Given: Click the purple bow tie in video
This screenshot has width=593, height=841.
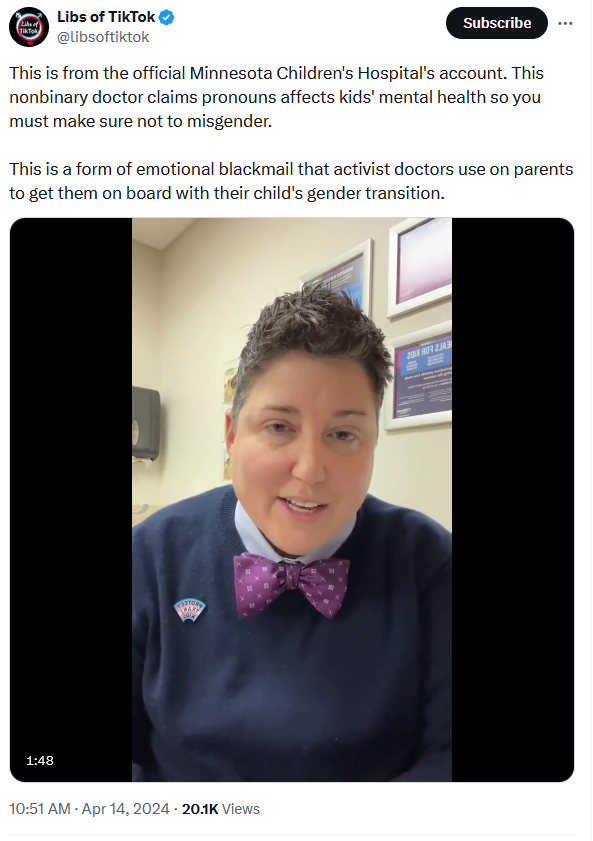Looking at the screenshot, I should pos(292,585).
